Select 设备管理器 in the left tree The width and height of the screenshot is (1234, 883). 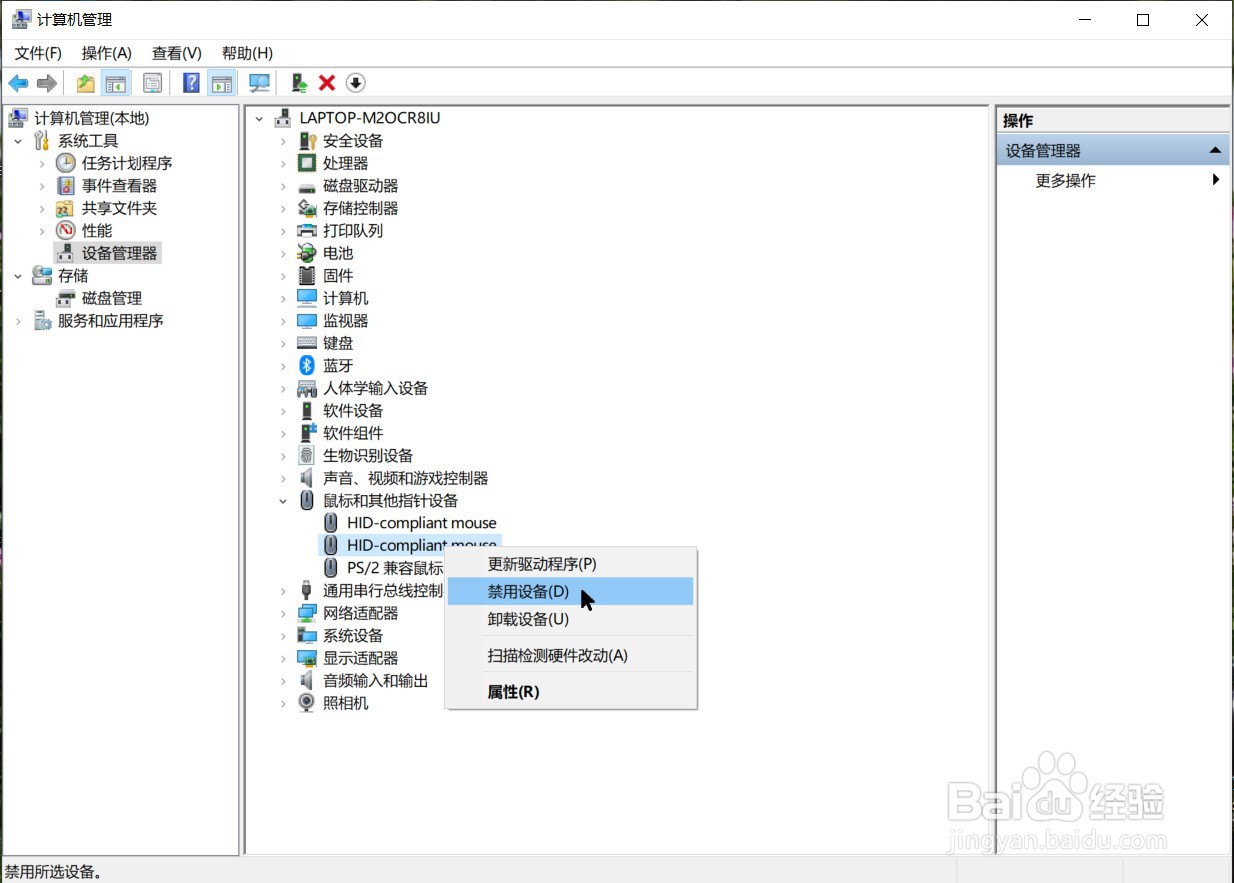click(x=119, y=253)
